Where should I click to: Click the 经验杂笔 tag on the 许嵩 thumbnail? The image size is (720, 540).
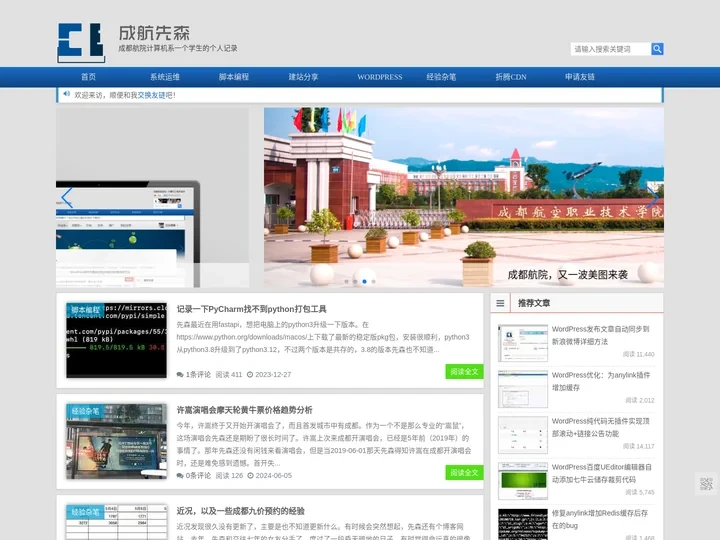tap(86, 411)
